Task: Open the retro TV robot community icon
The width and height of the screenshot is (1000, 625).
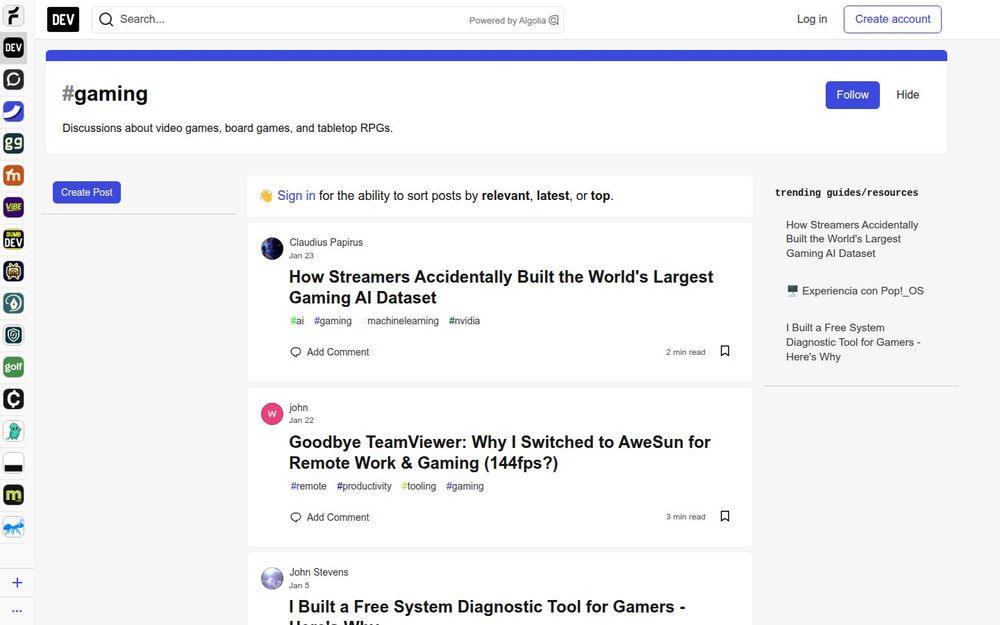Action: point(13,271)
